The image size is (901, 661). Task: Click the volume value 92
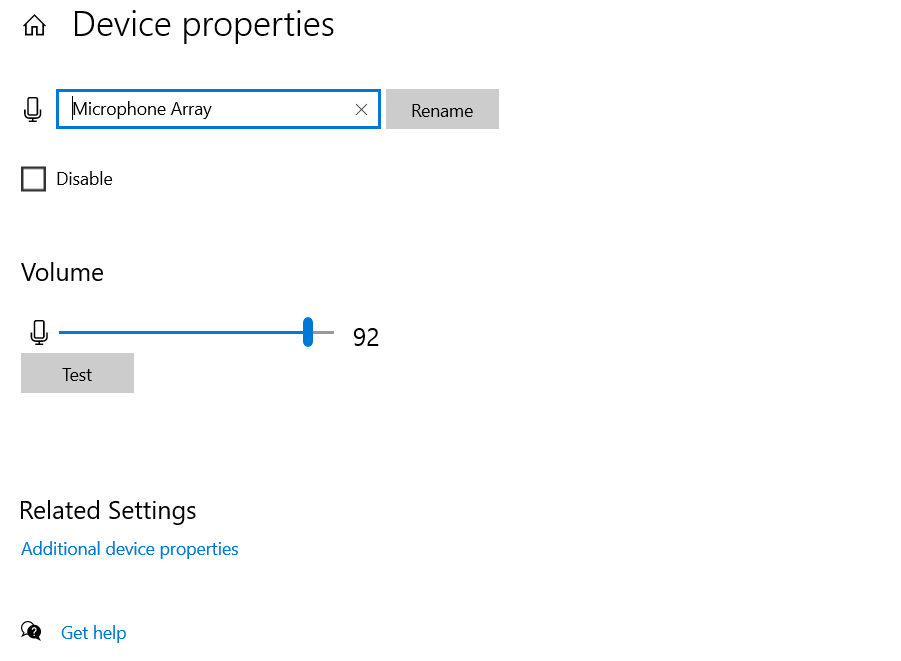[x=366, y=338]
